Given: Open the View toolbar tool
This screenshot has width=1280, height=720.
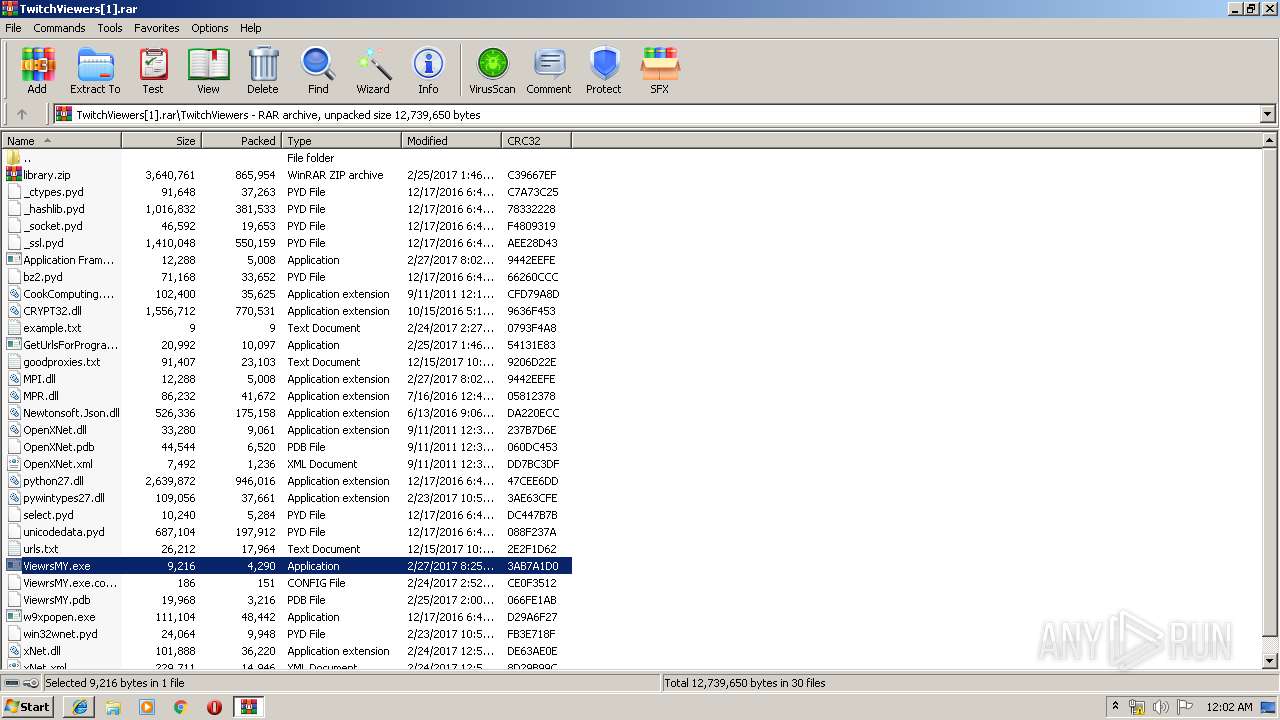Looking at the screenshot, I should tap(208, 71).
